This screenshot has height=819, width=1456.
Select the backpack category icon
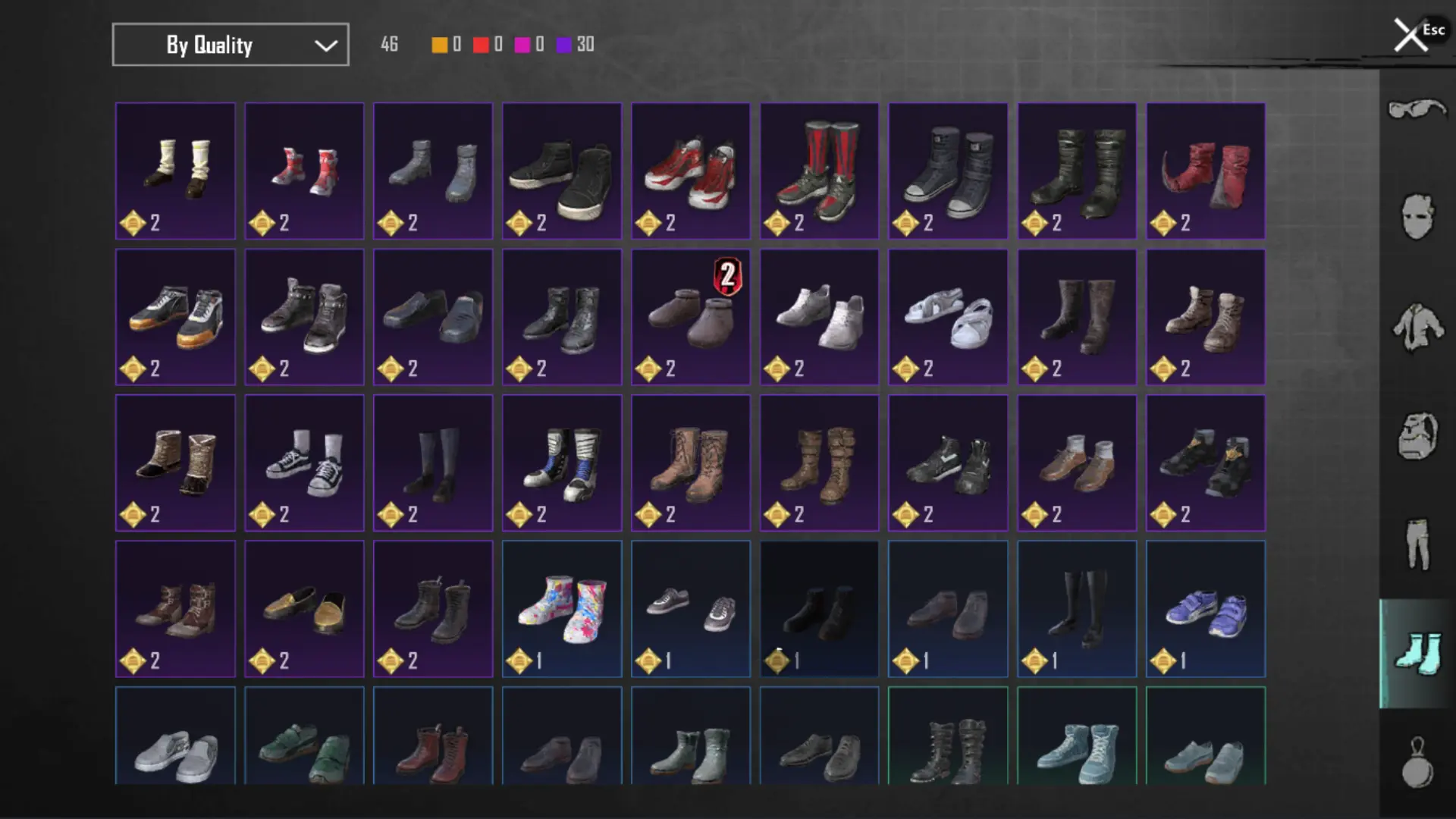pos(1417,436)
